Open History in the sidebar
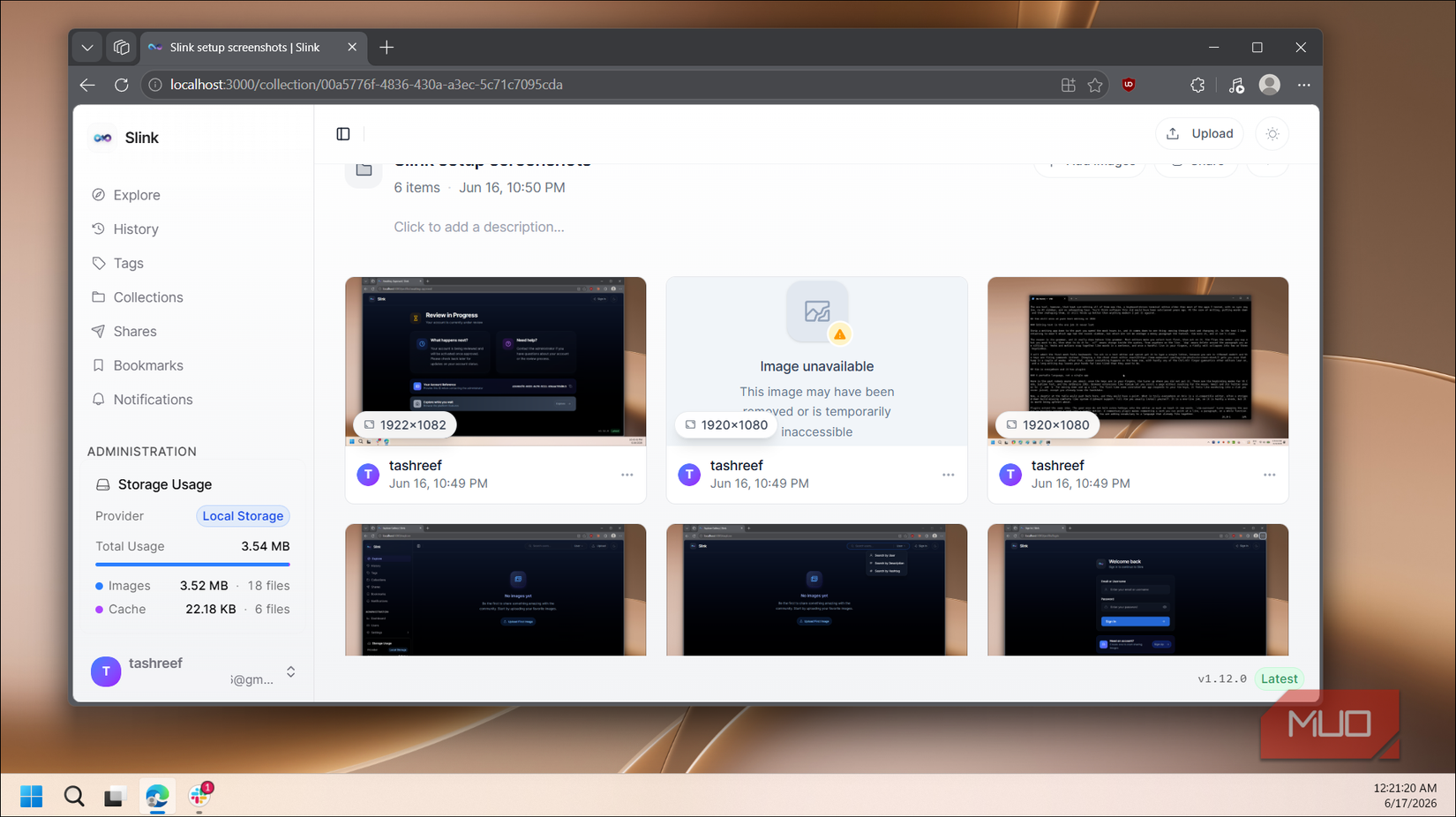Image resolution: width=1456 pixels, height=817 pixels. [x=135, y=229]
